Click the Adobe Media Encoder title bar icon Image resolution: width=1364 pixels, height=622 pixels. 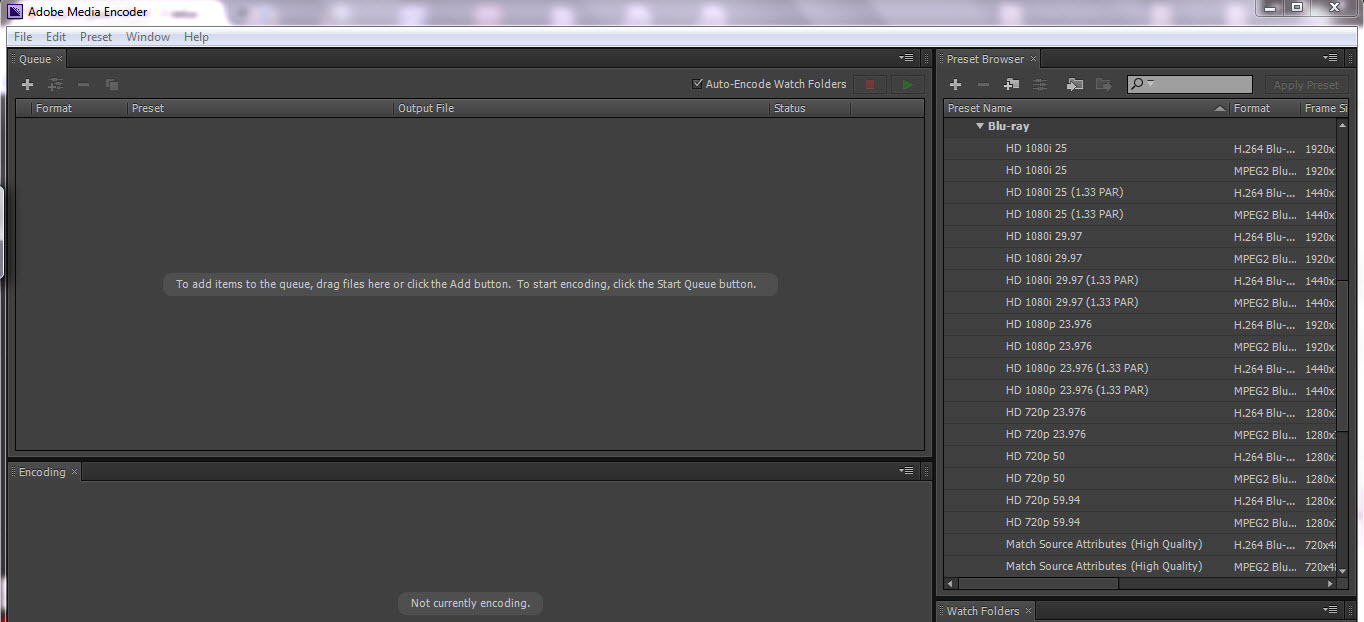point(16,12)
